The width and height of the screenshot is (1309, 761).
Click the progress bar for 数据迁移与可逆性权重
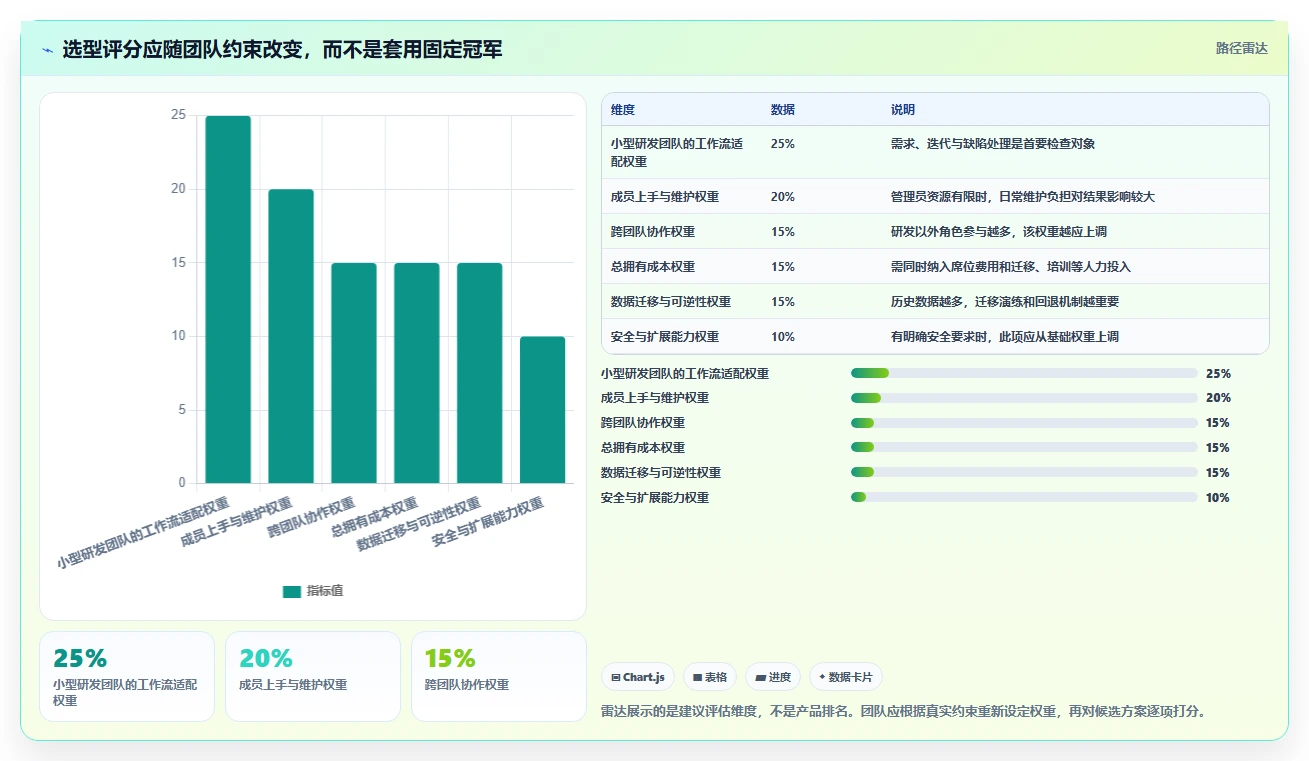pyautogui.click(x=1024, y=473)
